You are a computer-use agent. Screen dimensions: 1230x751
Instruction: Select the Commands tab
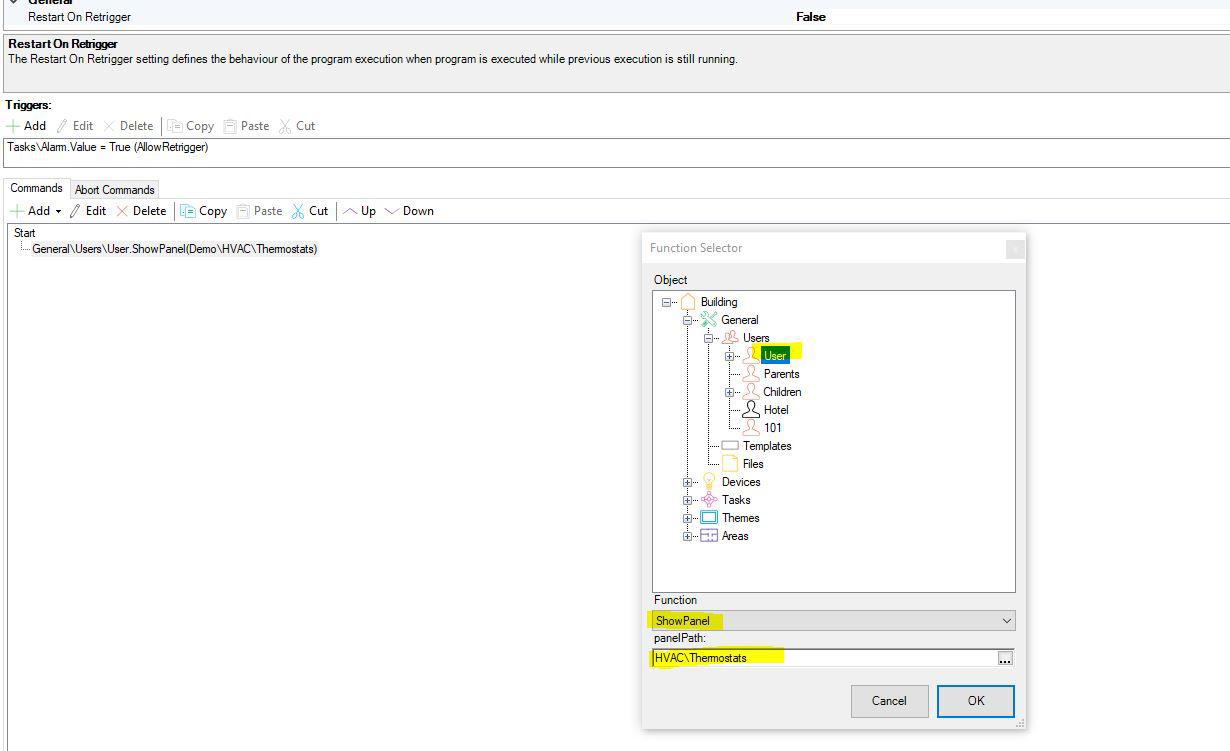(x=36, y=188)
